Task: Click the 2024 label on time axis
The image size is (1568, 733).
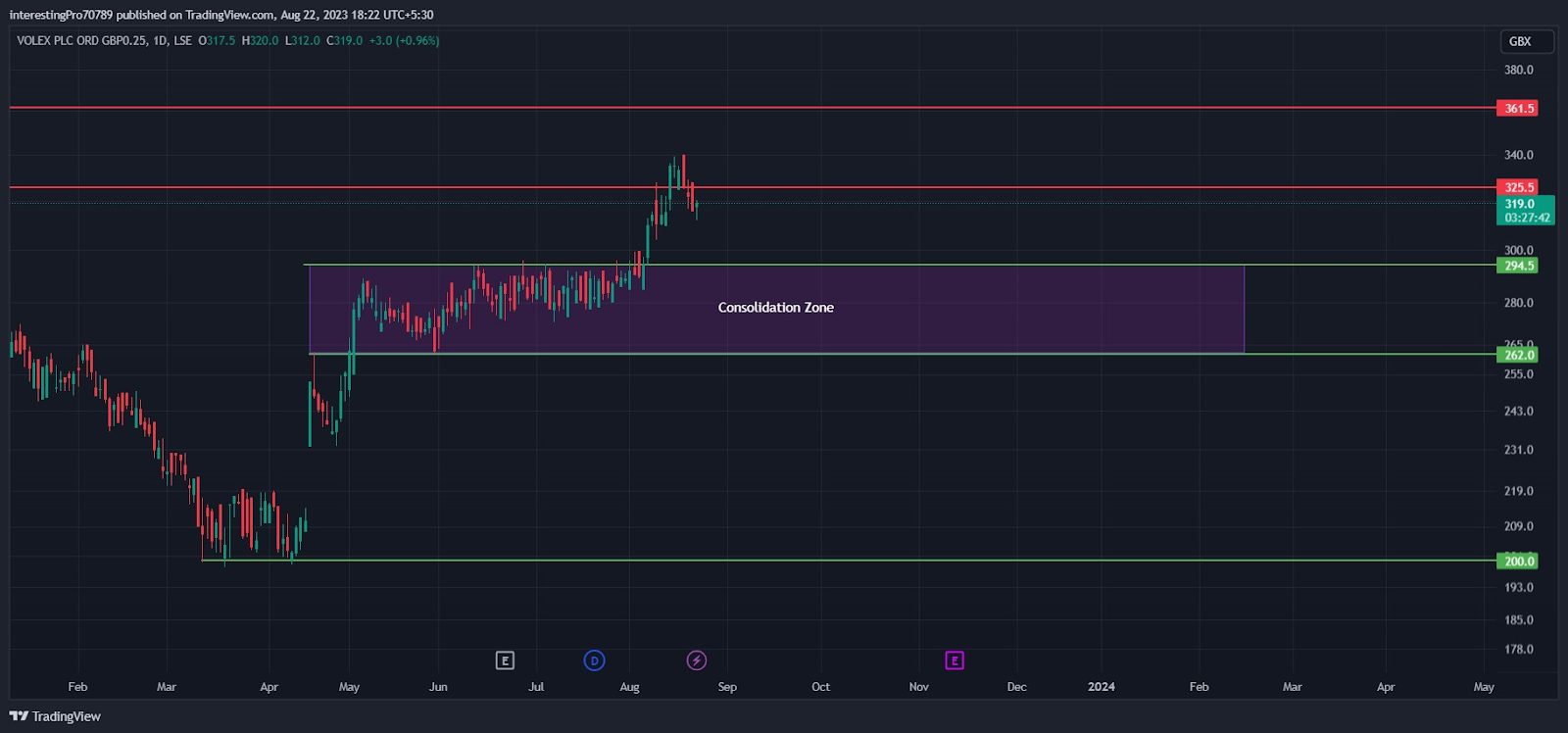Action: (1102, 687)
